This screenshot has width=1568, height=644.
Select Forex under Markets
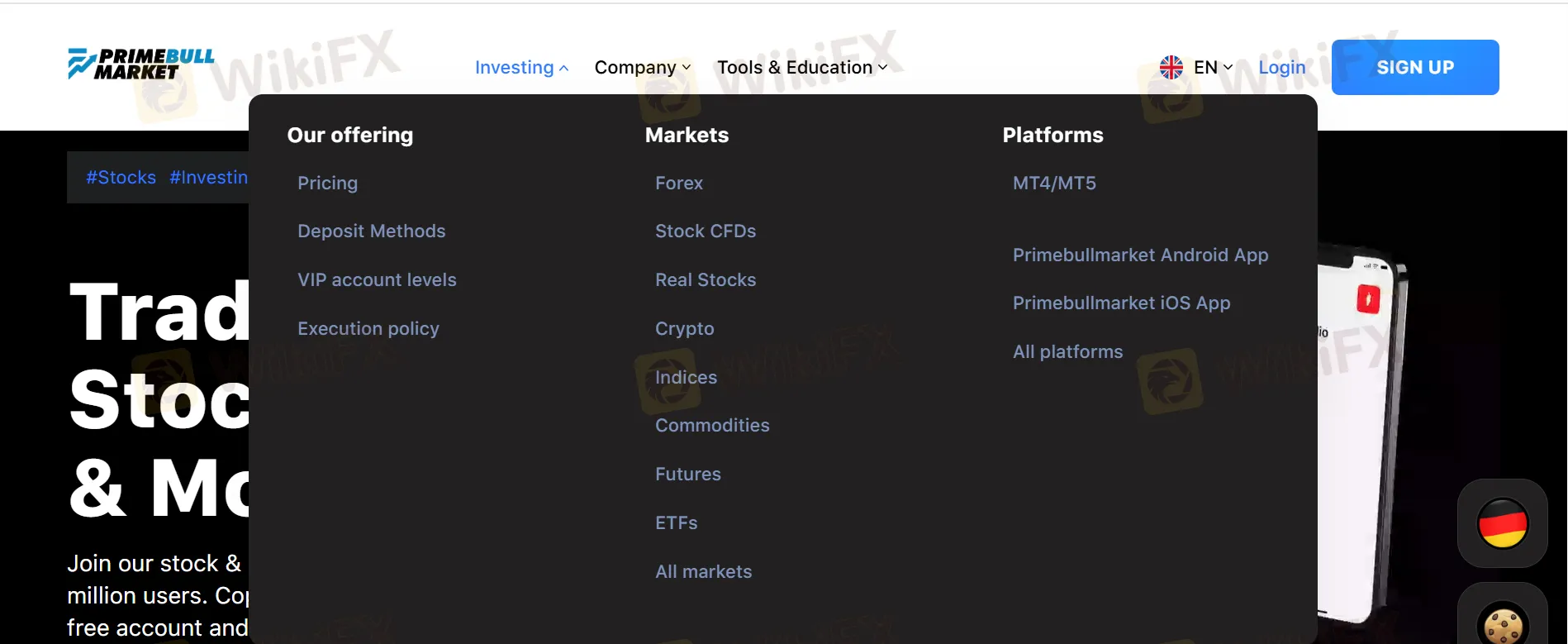pos(678,183)
